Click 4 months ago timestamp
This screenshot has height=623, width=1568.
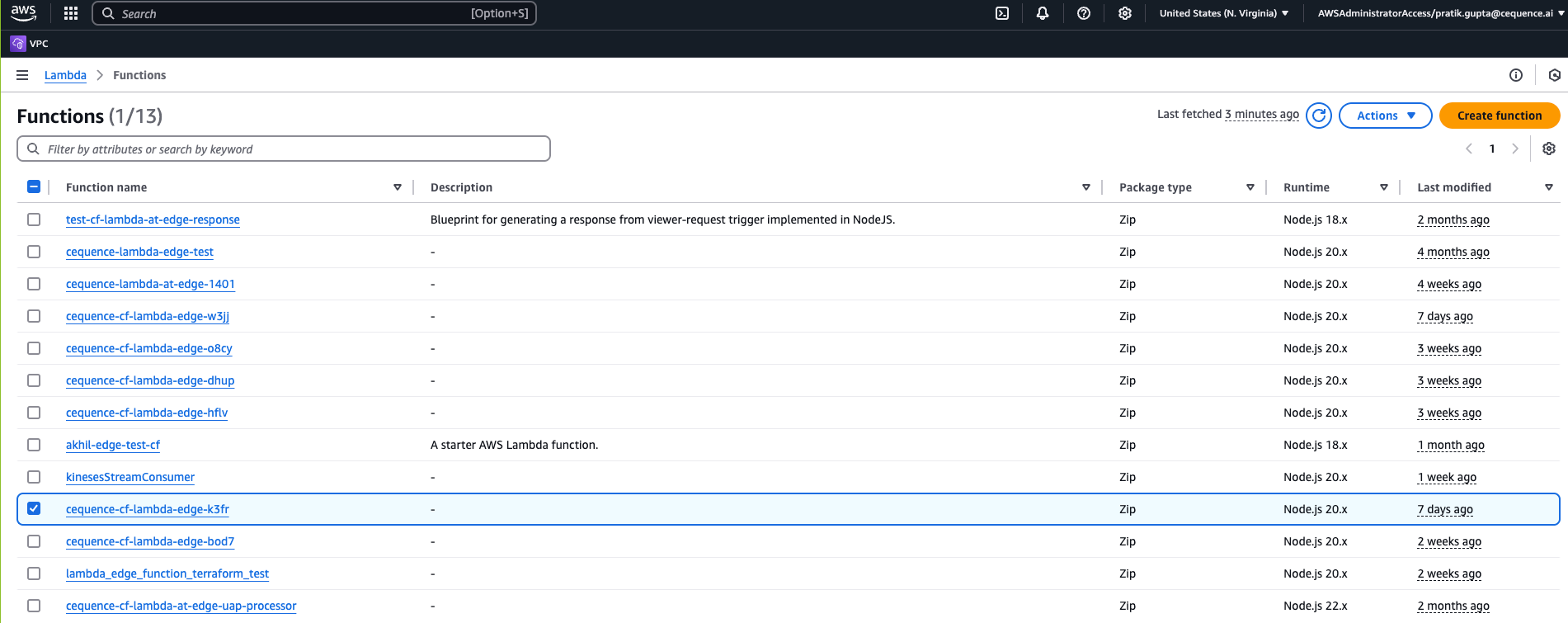(1453, 252)
